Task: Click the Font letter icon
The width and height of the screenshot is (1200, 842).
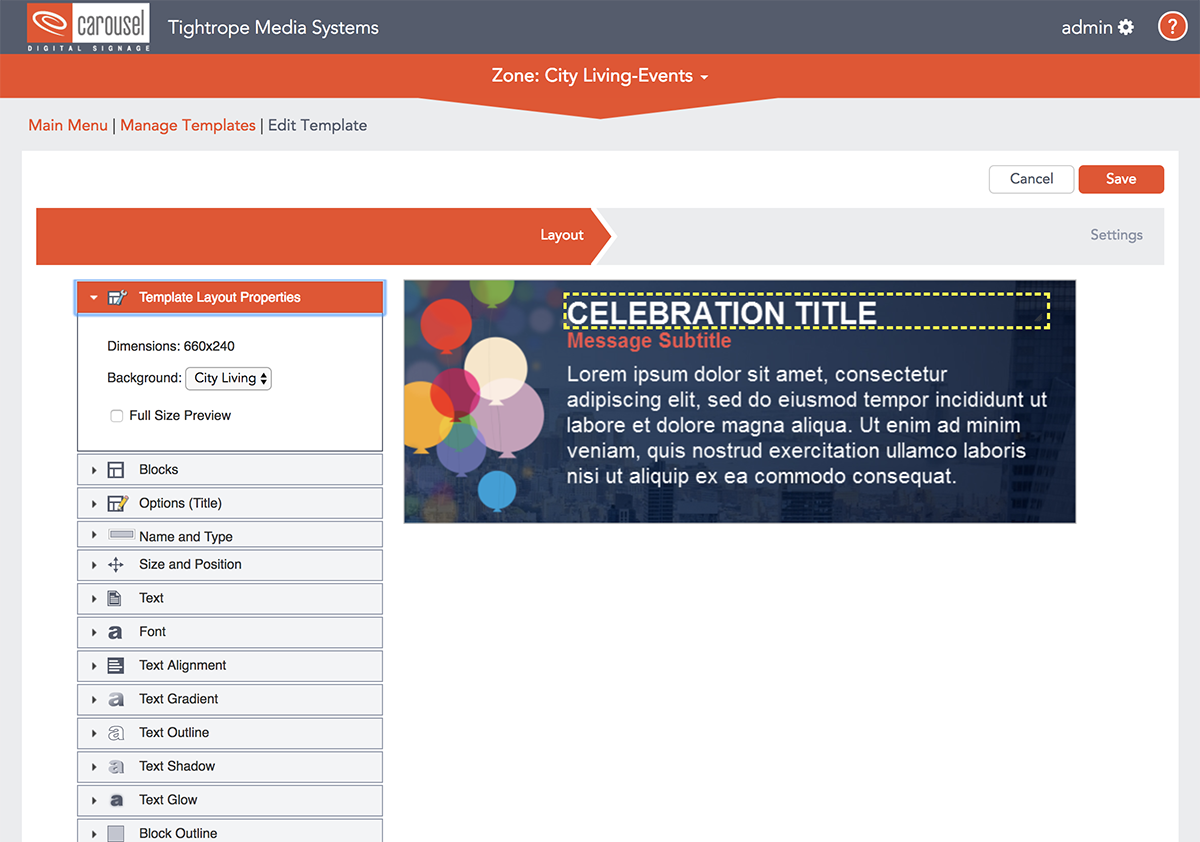Action: (x=116, y=632)
